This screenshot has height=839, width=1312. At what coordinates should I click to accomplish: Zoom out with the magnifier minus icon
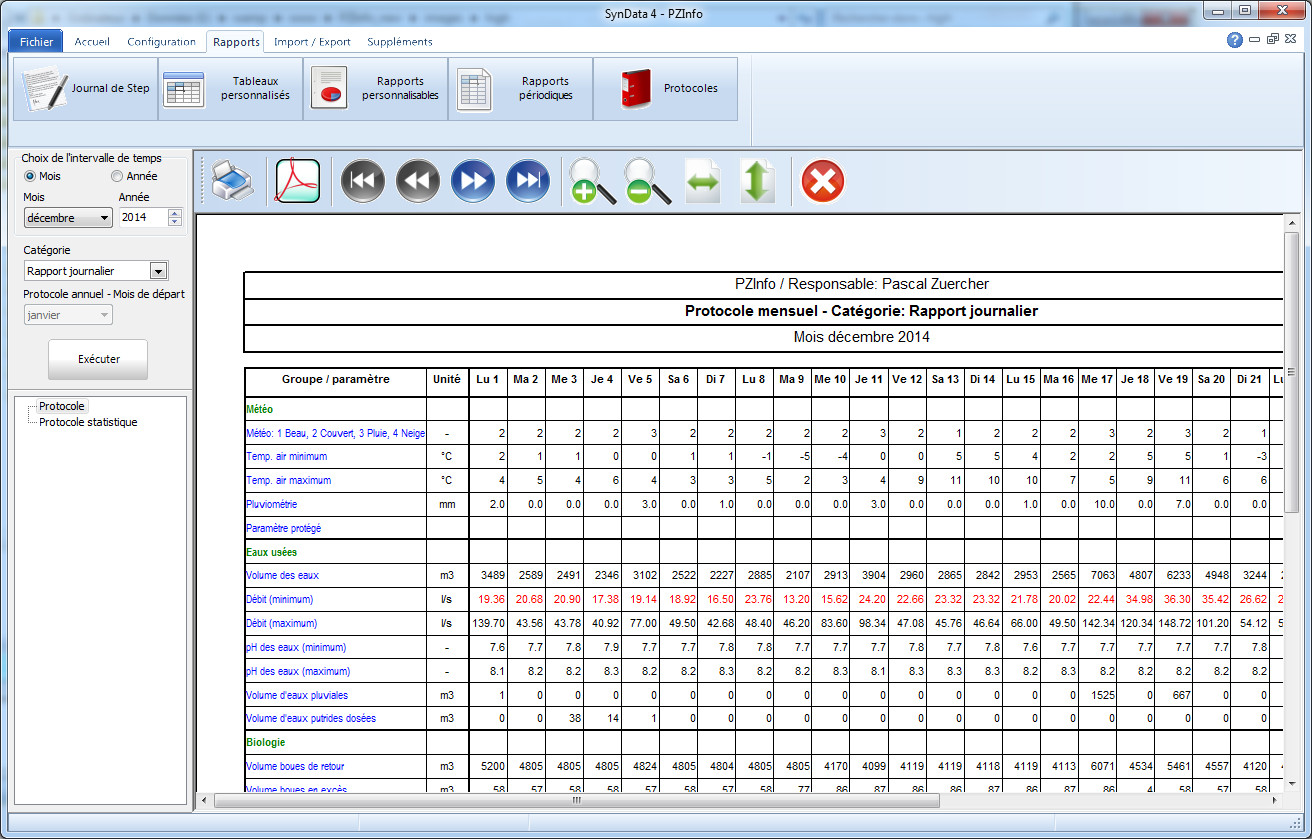pyautogui.click(x=647, y=182)
